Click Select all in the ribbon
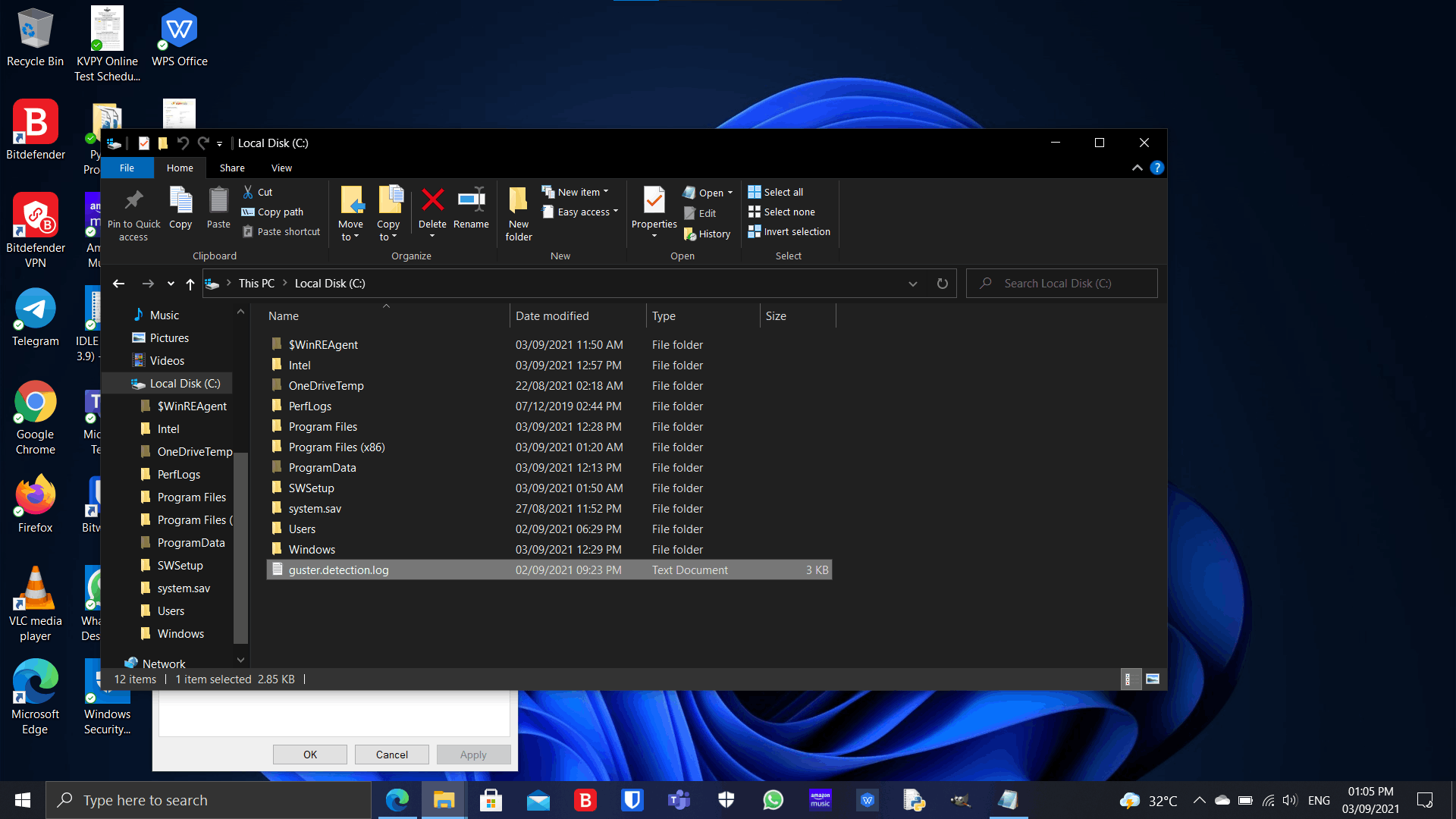The image size is (1456, 819). pos(775,192)
